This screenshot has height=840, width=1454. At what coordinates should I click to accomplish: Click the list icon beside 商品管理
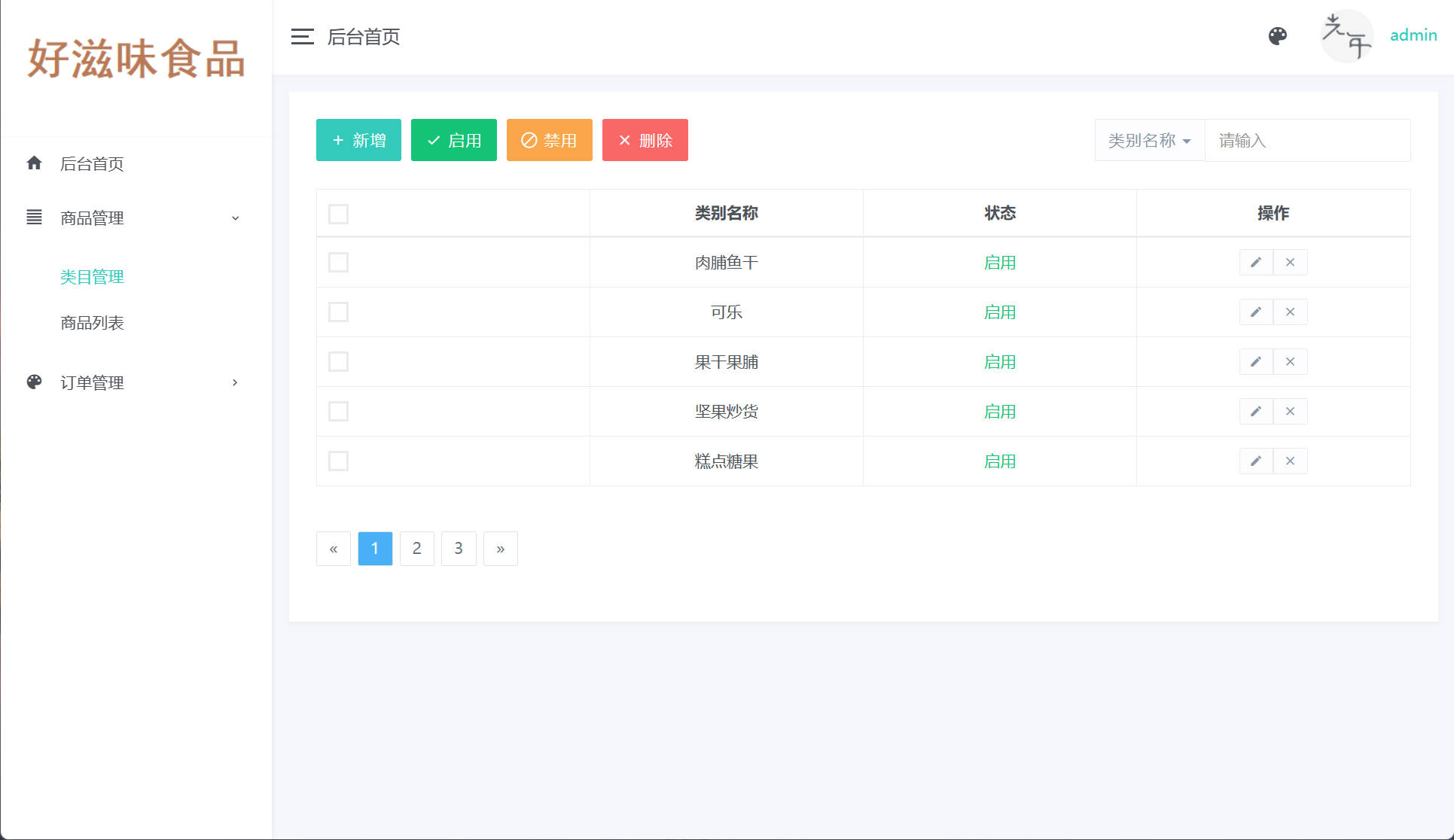click(34, 218)
